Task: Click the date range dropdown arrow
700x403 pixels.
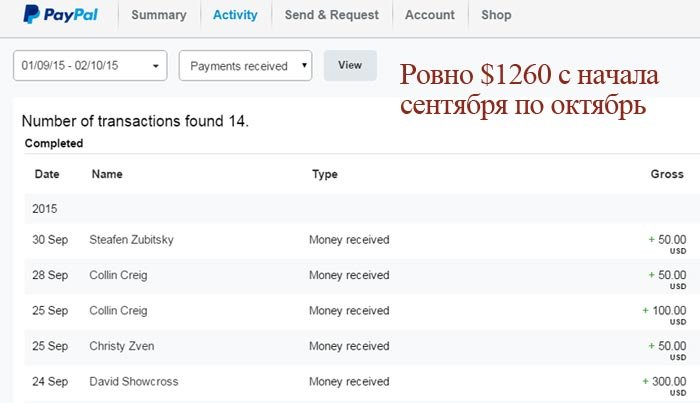Action: 155,66
